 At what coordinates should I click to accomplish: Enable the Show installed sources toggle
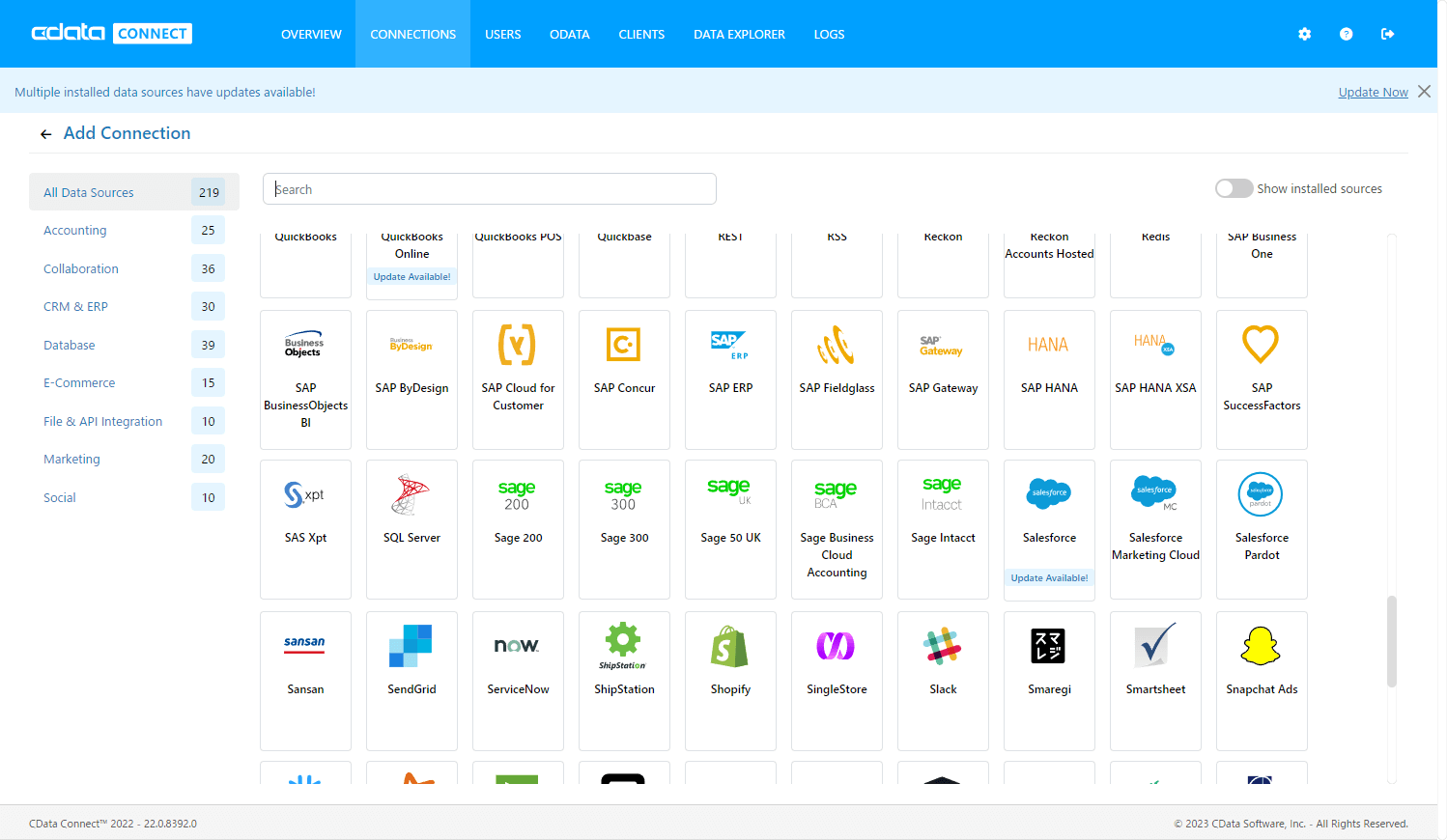[1234, 188]
